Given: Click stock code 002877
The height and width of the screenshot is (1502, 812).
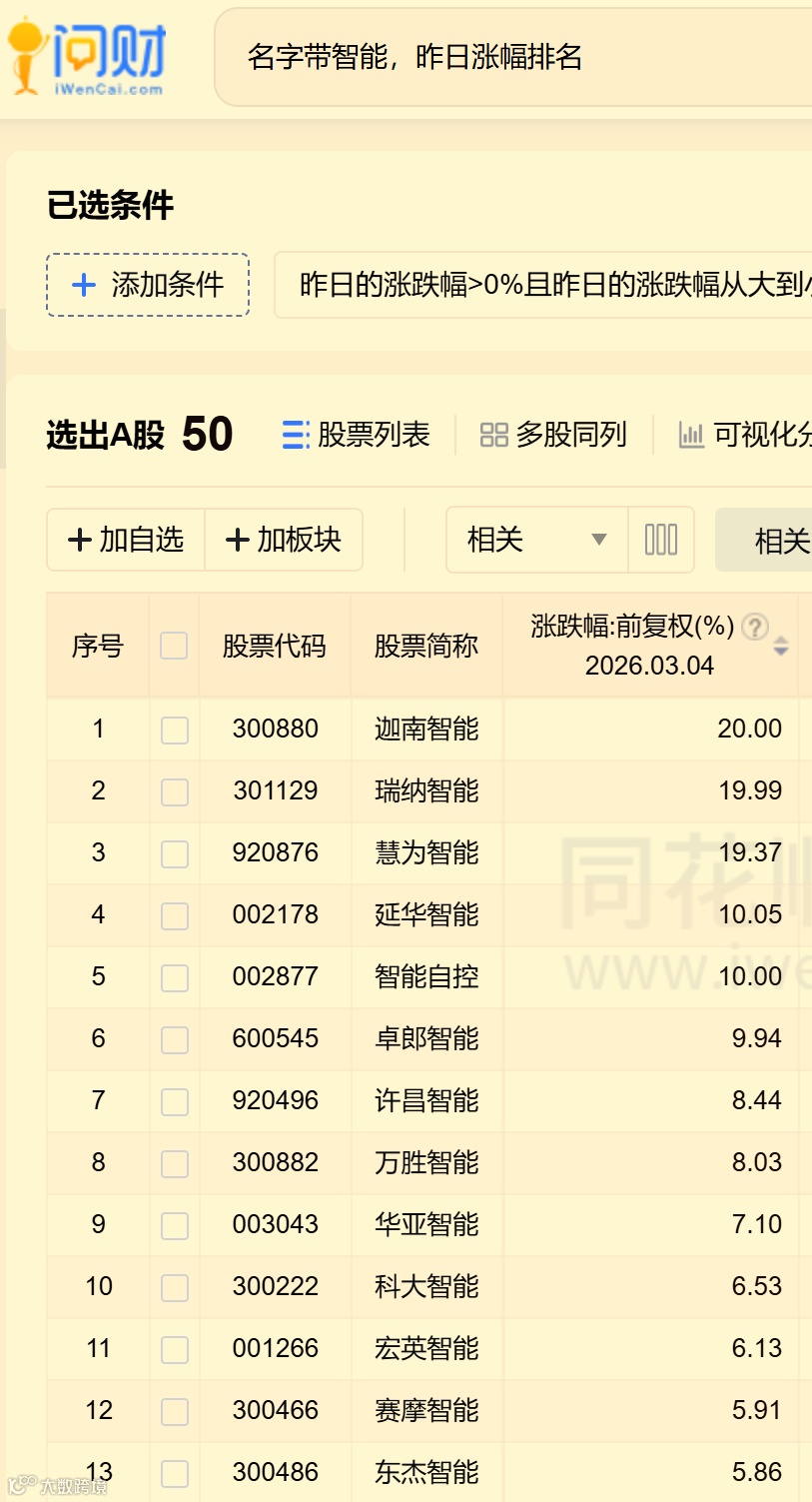Looking at the screenshot, I should point(276,976).
